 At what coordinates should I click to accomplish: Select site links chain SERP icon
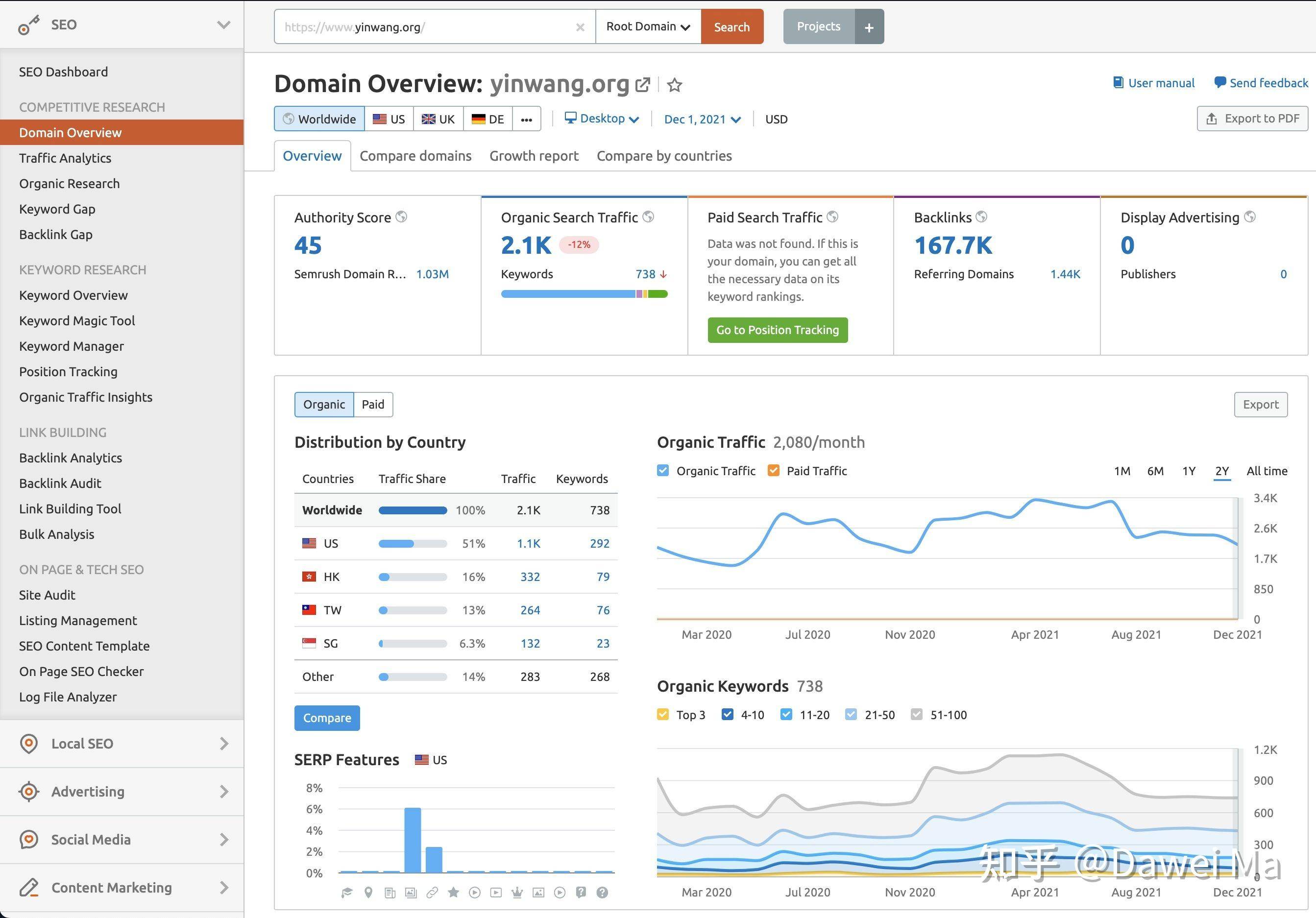(432, 892)
